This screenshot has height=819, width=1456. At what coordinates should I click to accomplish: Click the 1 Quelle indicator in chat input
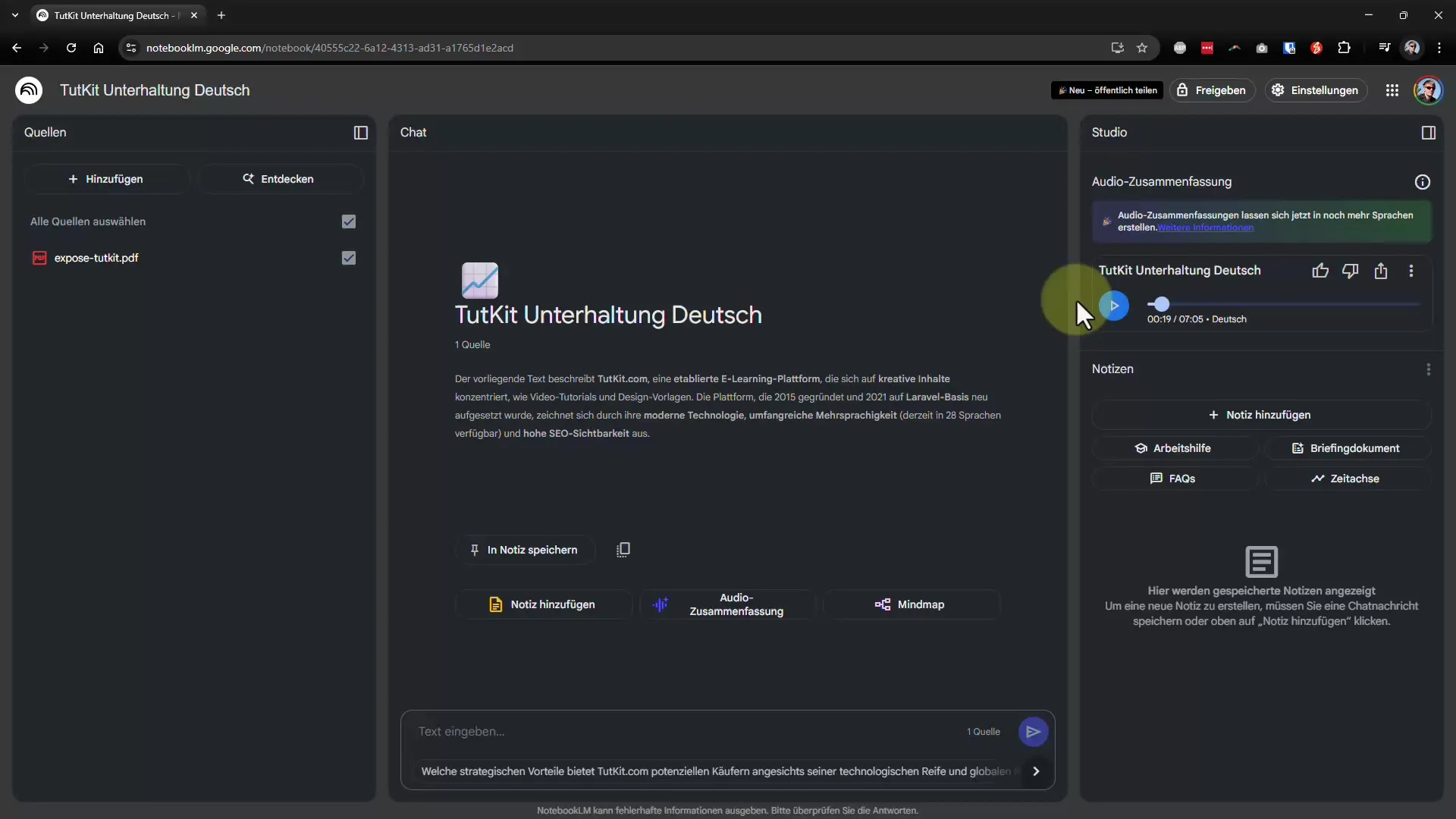click(983, 732)
